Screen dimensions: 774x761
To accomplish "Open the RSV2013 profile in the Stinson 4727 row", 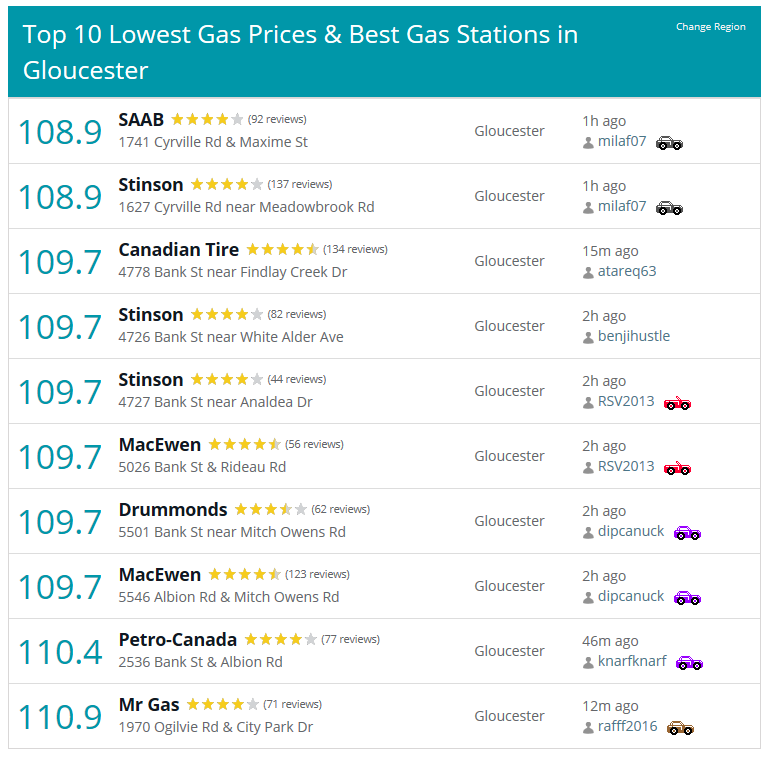I will point(626,401).
